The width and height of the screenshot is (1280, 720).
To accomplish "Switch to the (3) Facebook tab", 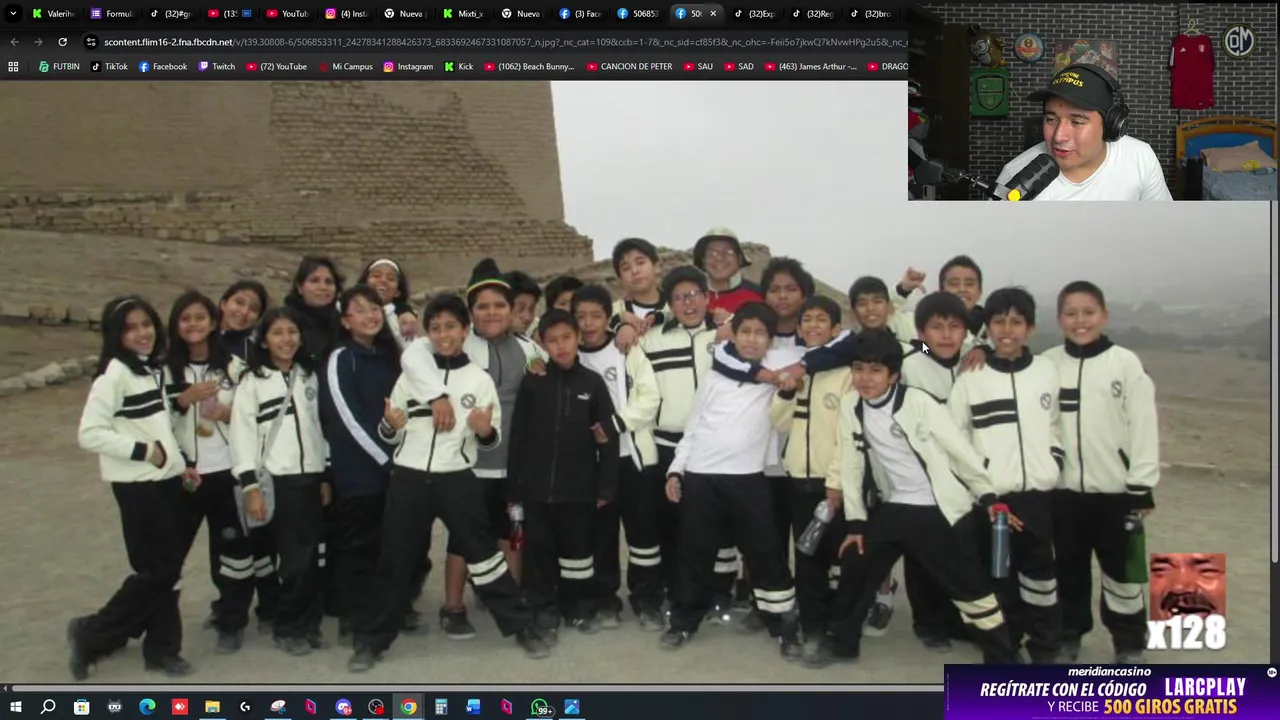I will (x=580, y=14).
